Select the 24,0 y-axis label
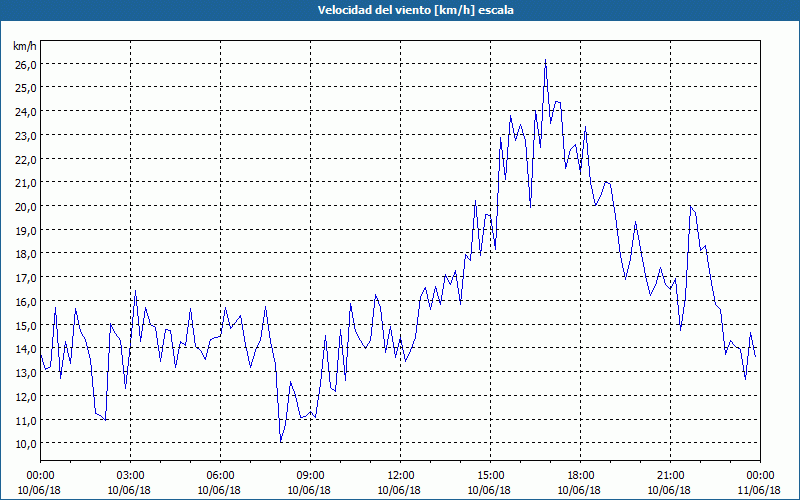The width and height of the screenshot is (800, 500). pos(24,111)
